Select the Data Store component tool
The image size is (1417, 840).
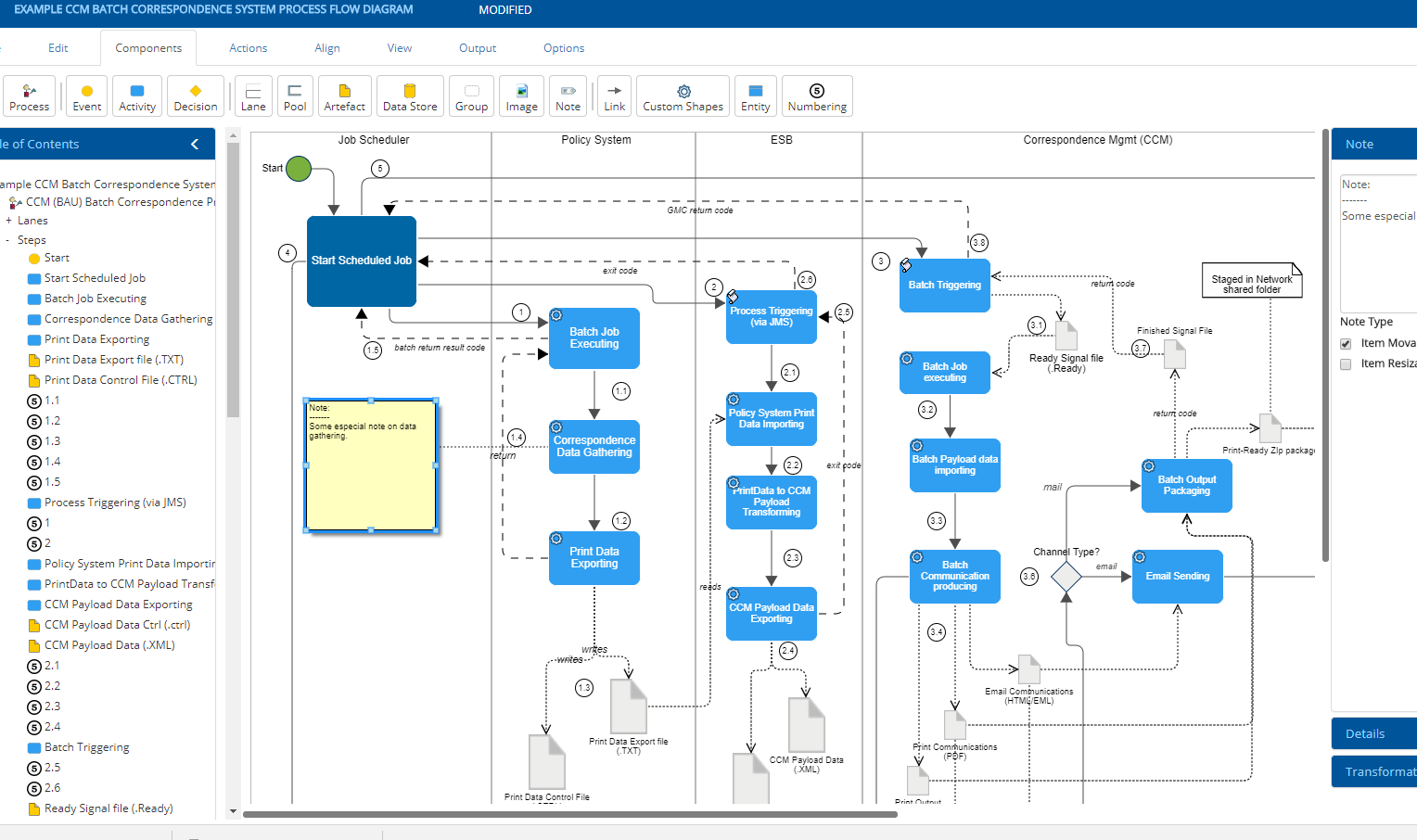[x=410, y=96]
